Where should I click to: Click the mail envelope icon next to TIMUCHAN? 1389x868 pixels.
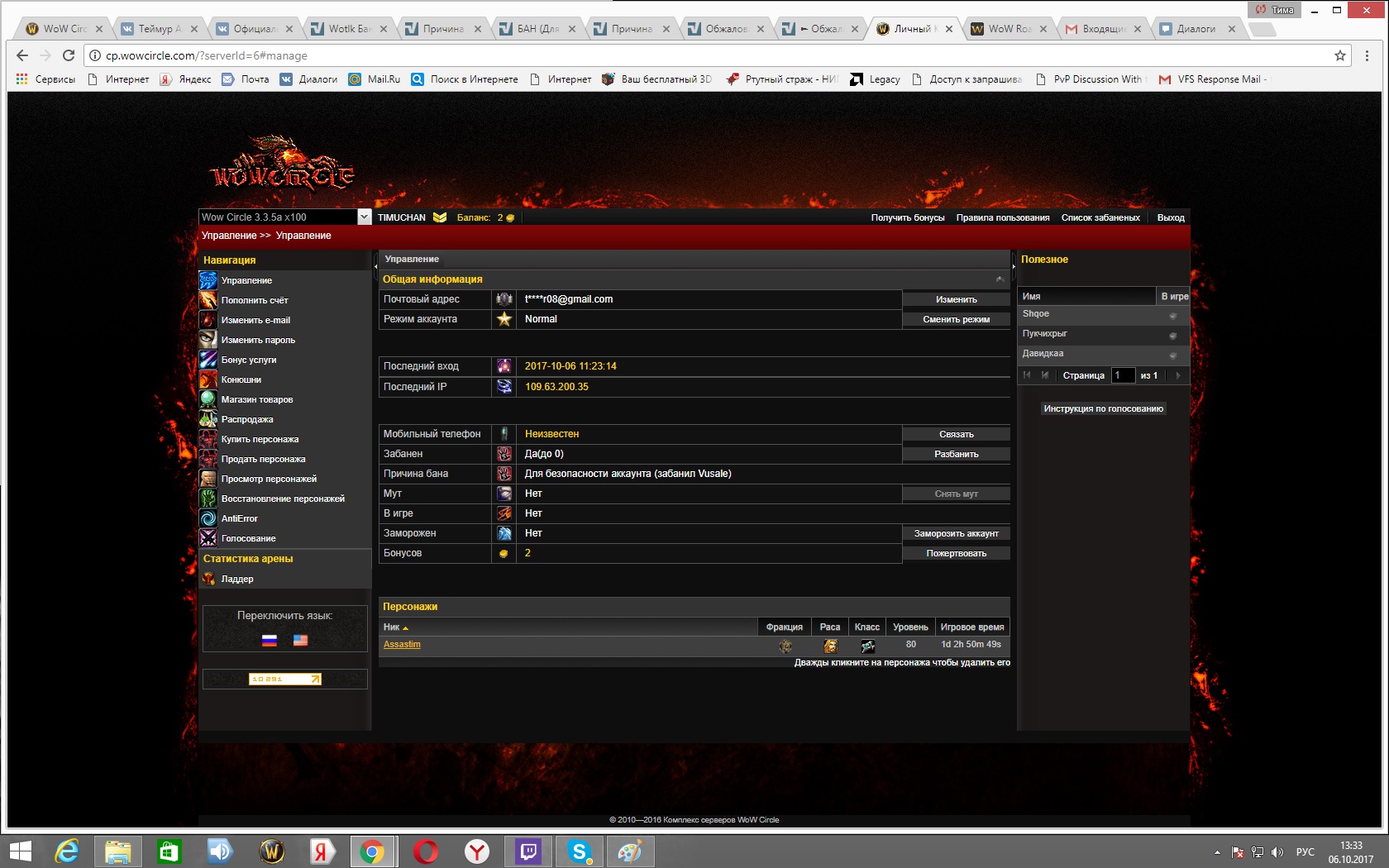point(440,217)
